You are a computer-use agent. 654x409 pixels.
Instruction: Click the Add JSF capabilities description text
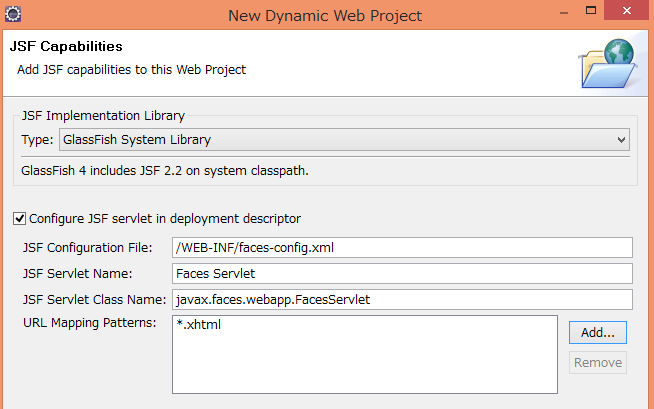(131, 70)
